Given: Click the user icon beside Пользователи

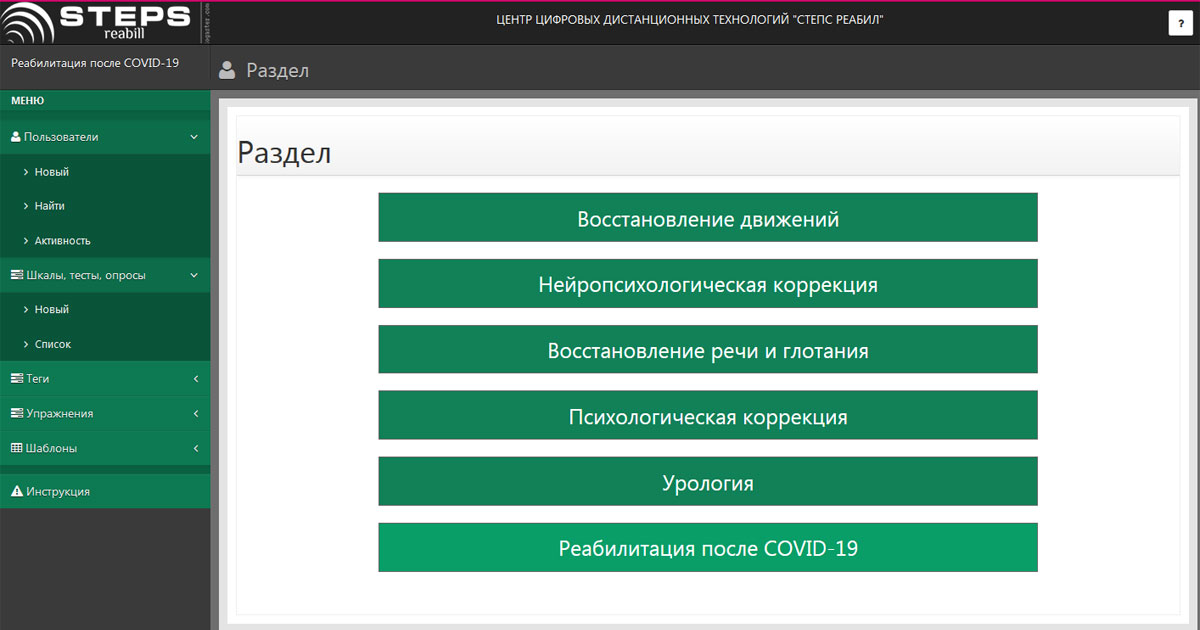Looking at the screenshot, I should (x=16, y=137).
